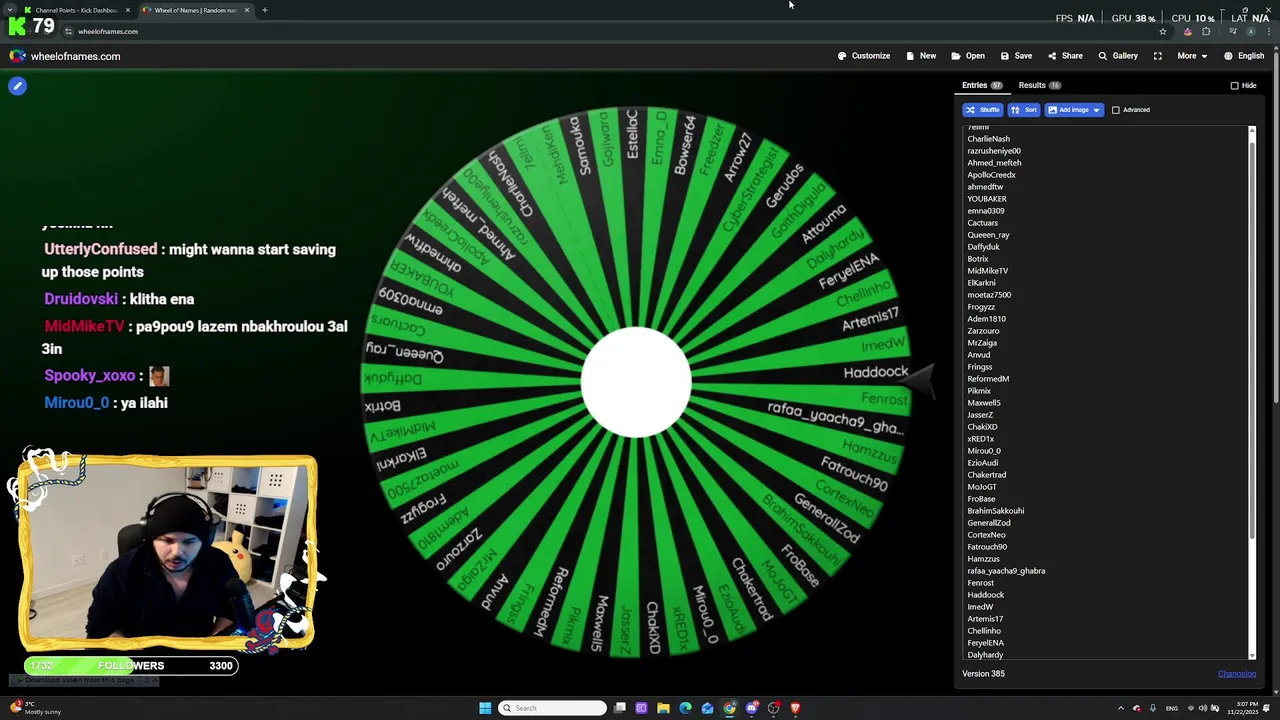Save the current wheel
The image size is (1280, 720).
click(x=1016, y=56)
